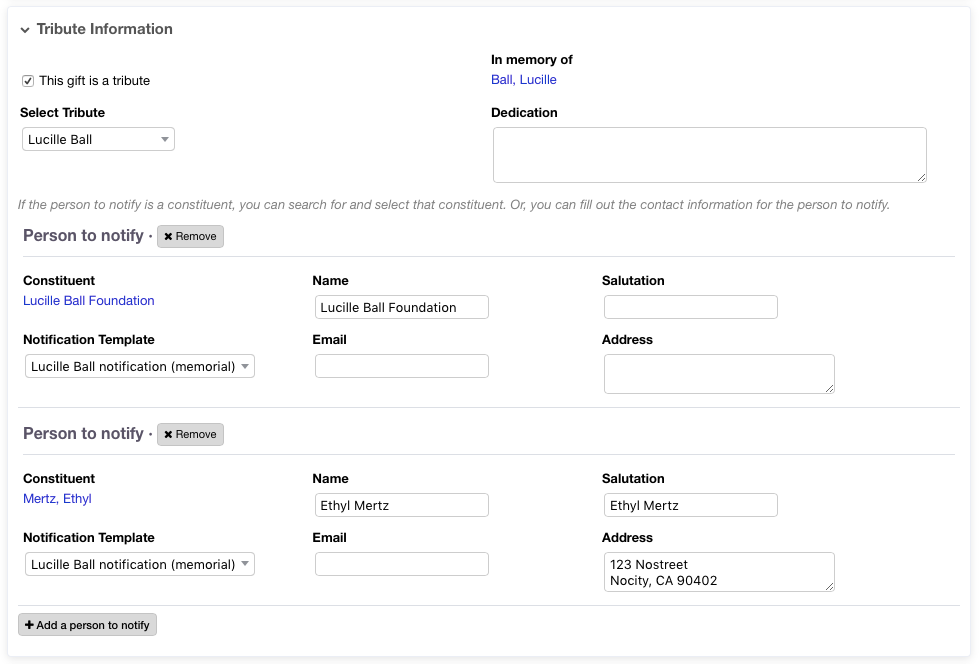Screen dimensions: 979x664
Task: Click the Email field for Ethyl Mertz
Action: pyautogui.click(x=401, y=564)
